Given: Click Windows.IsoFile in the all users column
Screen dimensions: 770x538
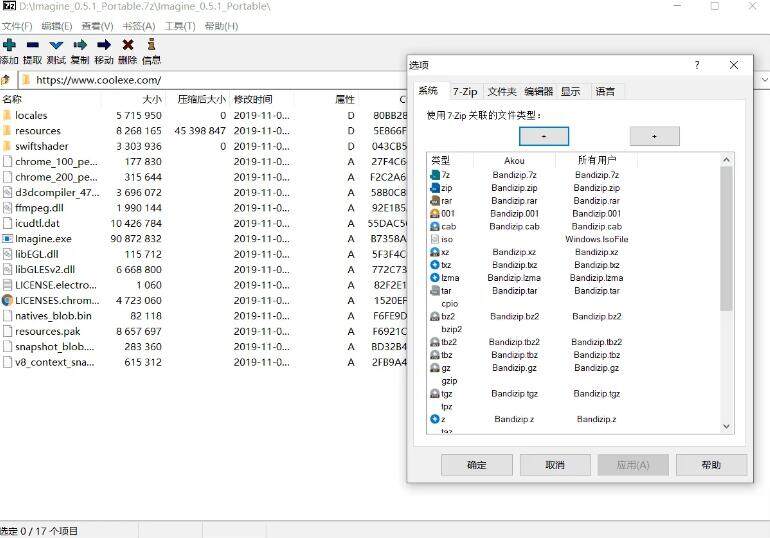Looking at the screenshot, I should point(597,239).
